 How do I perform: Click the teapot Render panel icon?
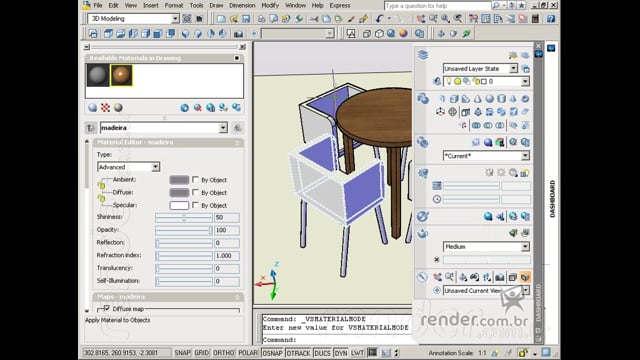coord(423,233)
